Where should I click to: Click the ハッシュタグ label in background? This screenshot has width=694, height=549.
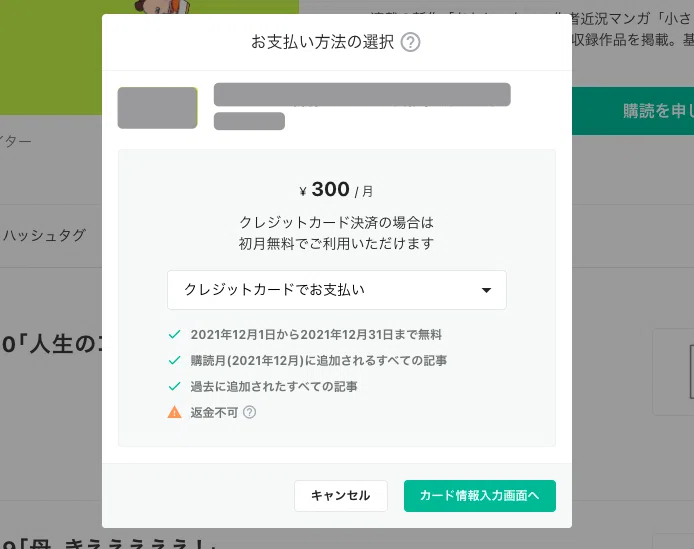[x=43, y=235]
